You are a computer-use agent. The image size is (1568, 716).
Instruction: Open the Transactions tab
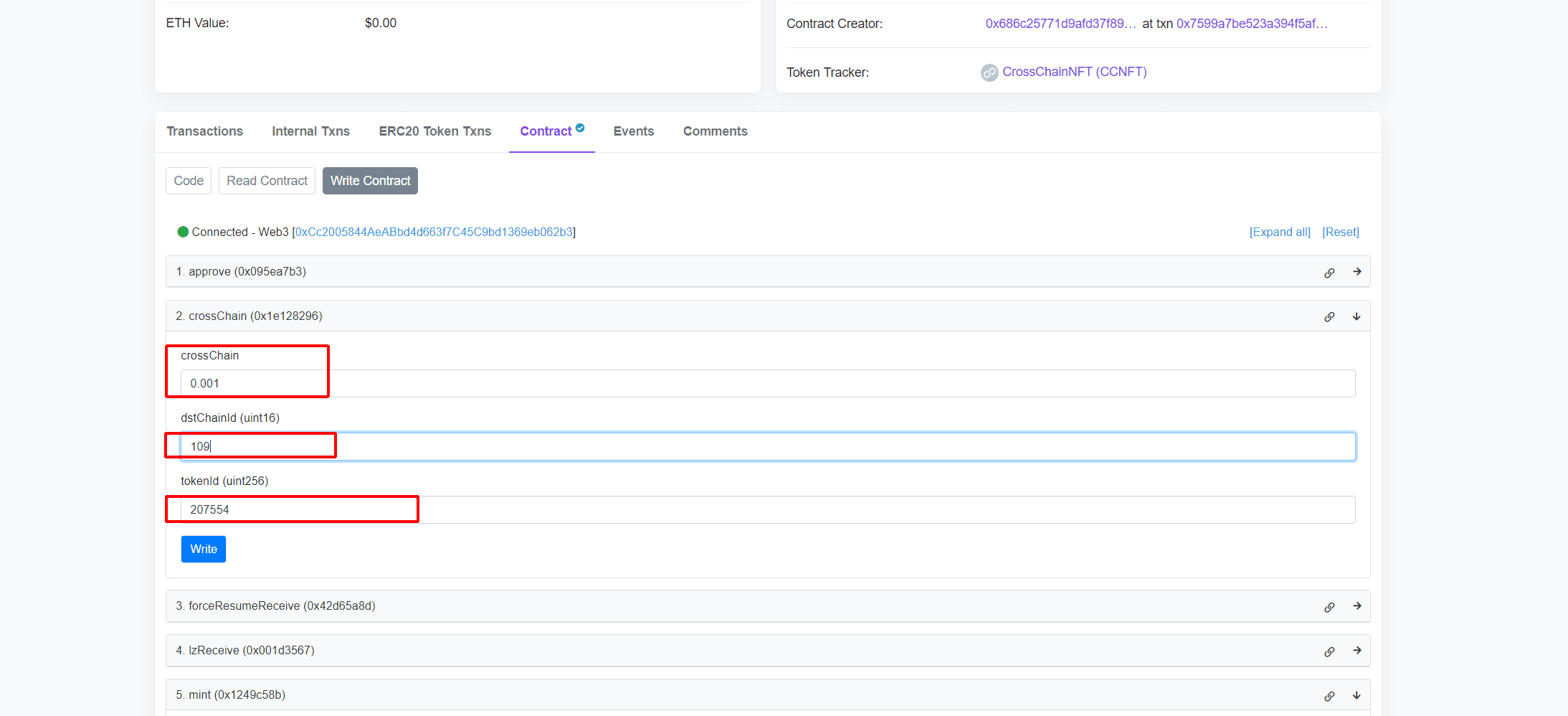click(x=205, y=131)
